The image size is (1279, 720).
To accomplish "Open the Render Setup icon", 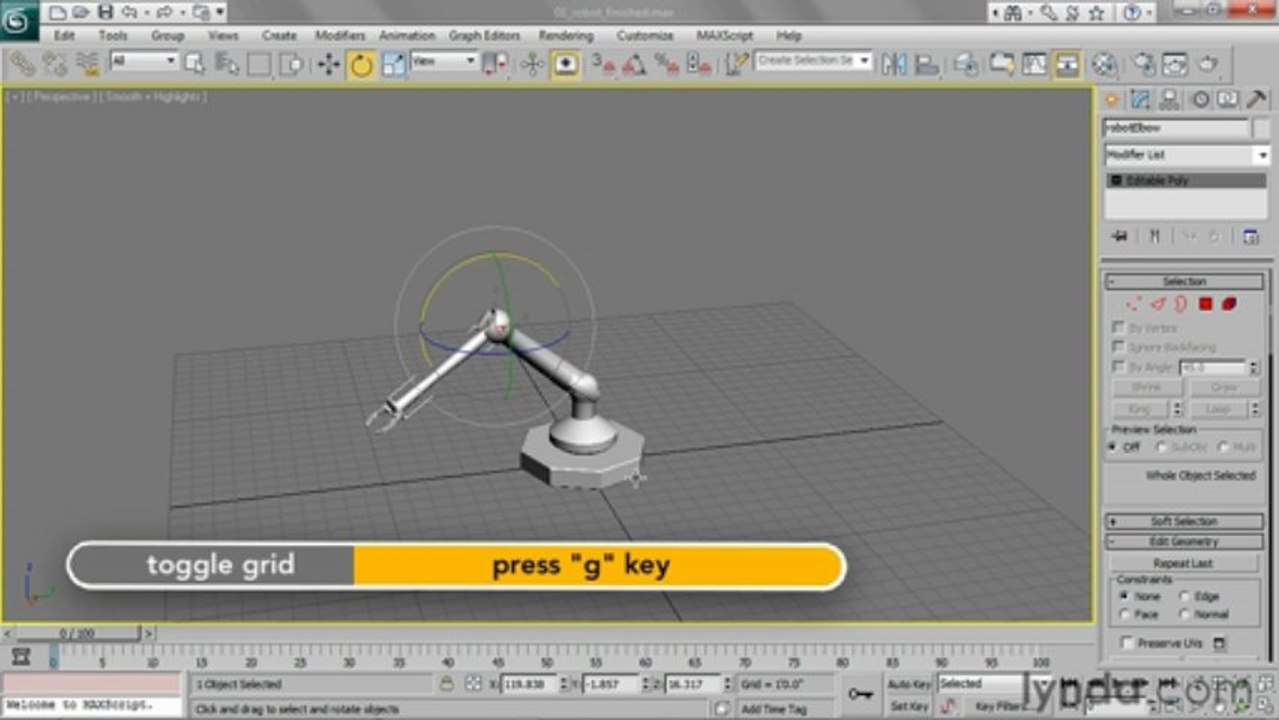I will 1143,64.
